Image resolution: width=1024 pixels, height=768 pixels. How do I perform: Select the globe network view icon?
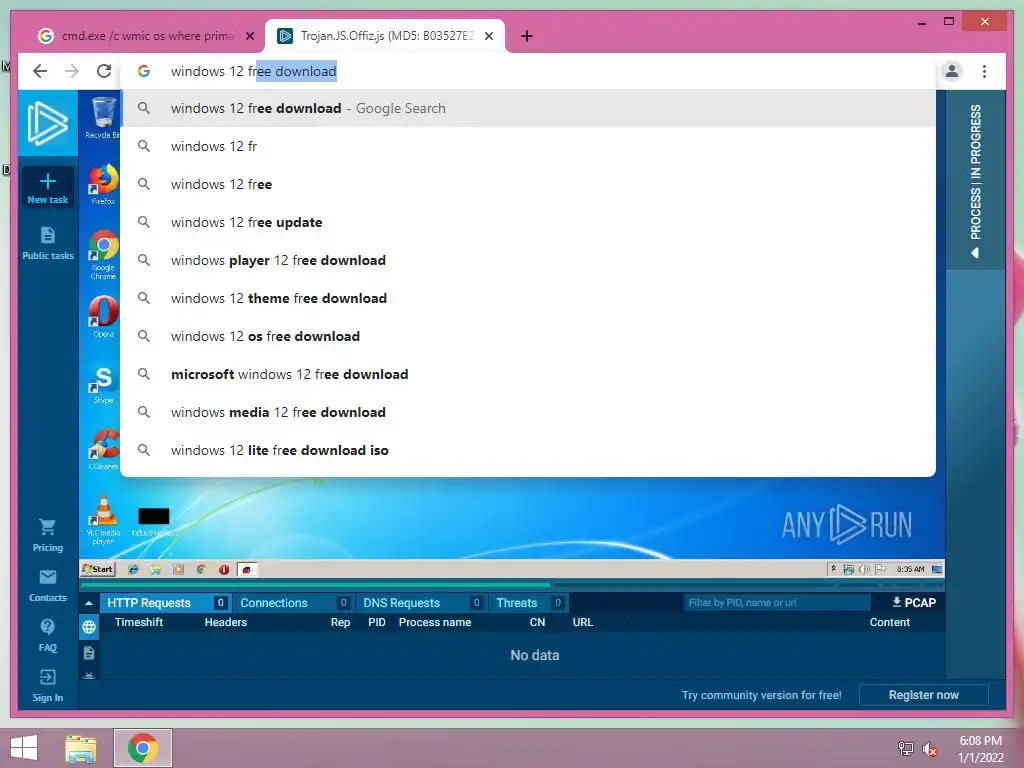[x=89, y=628]
